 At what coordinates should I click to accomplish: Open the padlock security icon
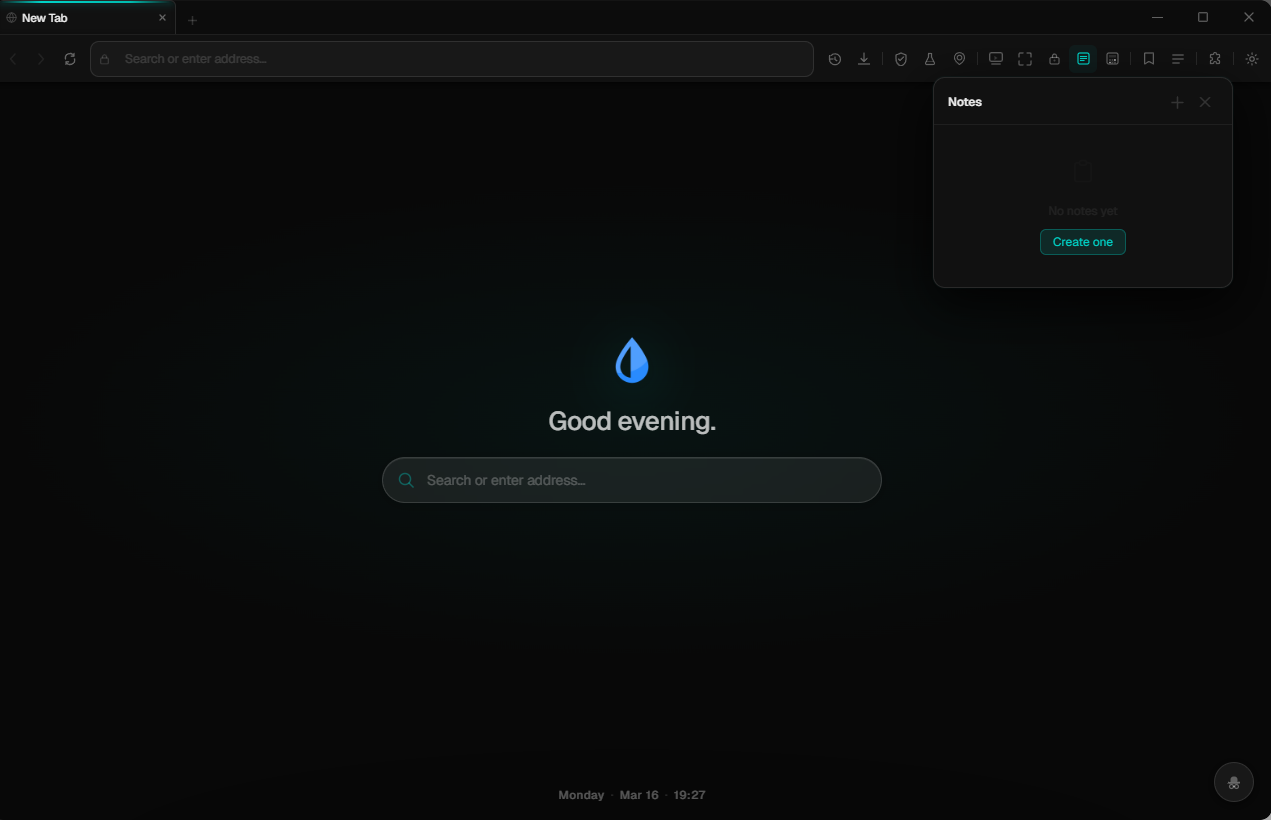1054,58
